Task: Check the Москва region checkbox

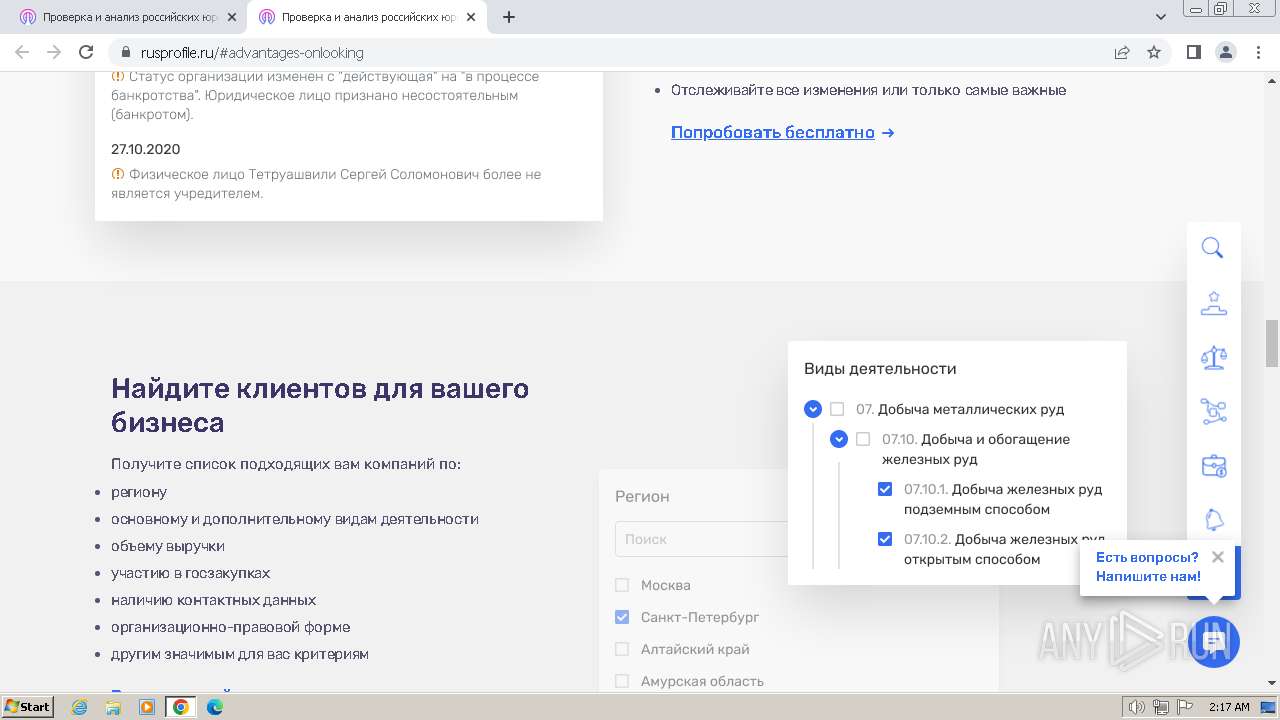Action: [622, 585]
